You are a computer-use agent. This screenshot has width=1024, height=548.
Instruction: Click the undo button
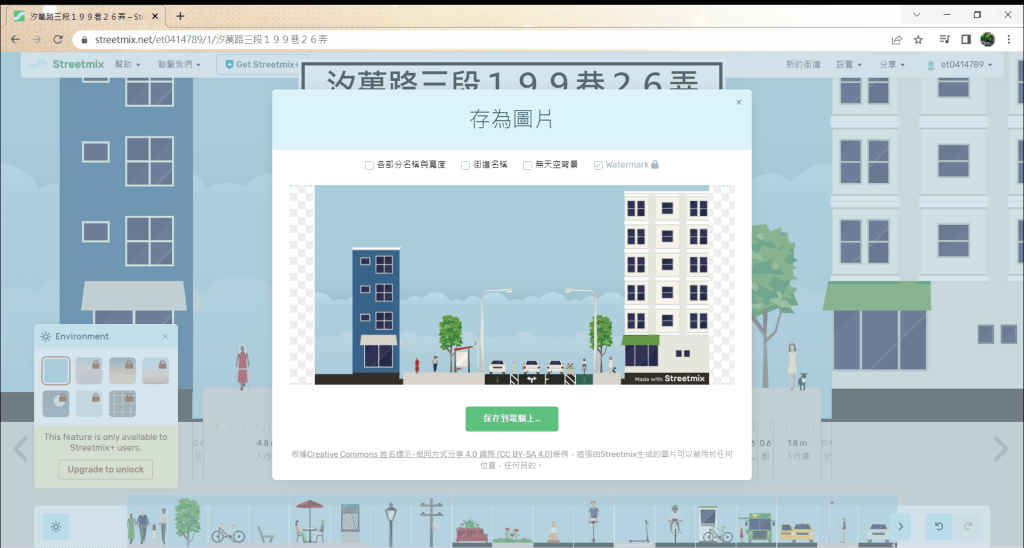(x=938, y=526)
